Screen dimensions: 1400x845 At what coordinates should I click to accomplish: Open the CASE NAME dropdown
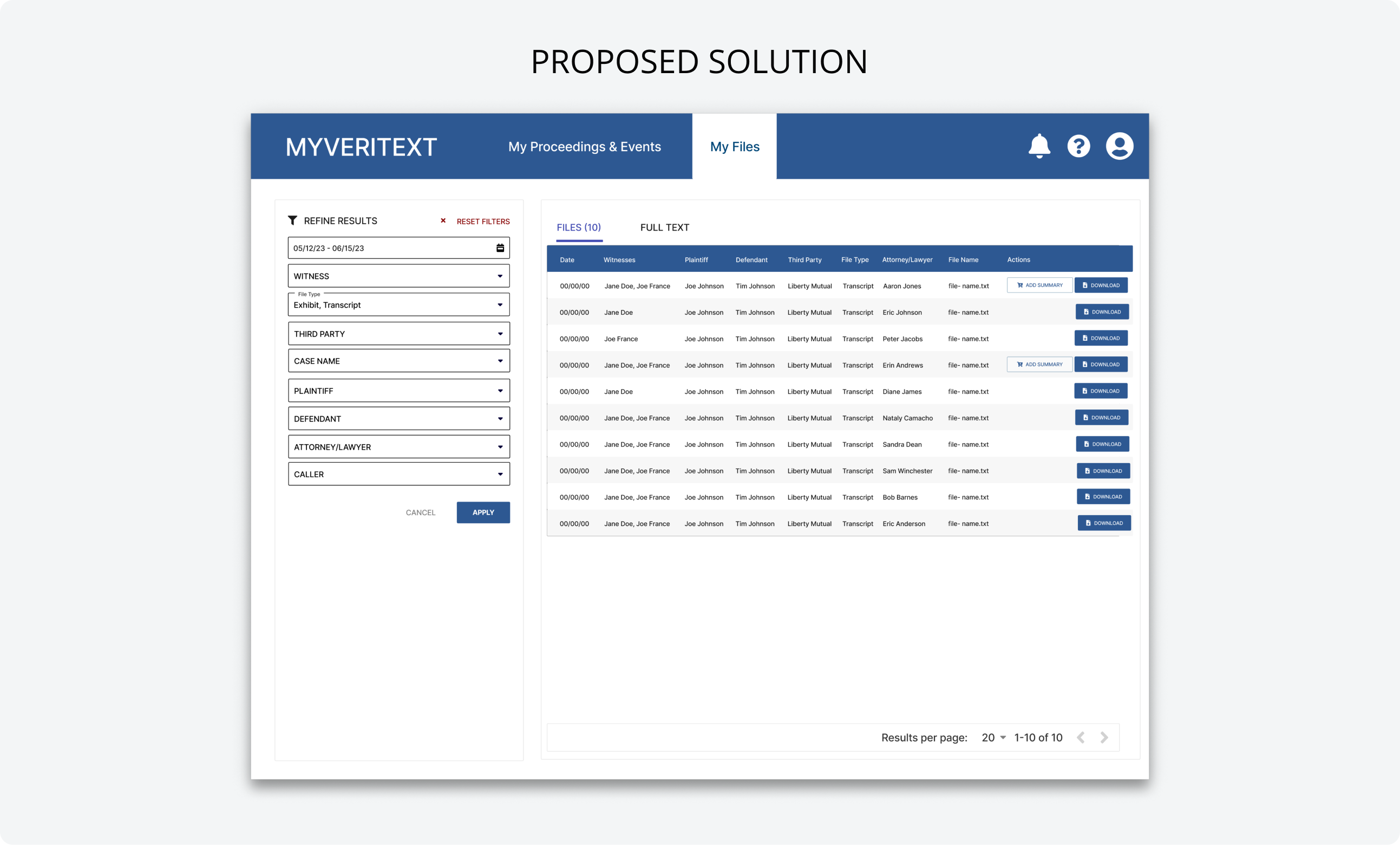click(399, 361)
